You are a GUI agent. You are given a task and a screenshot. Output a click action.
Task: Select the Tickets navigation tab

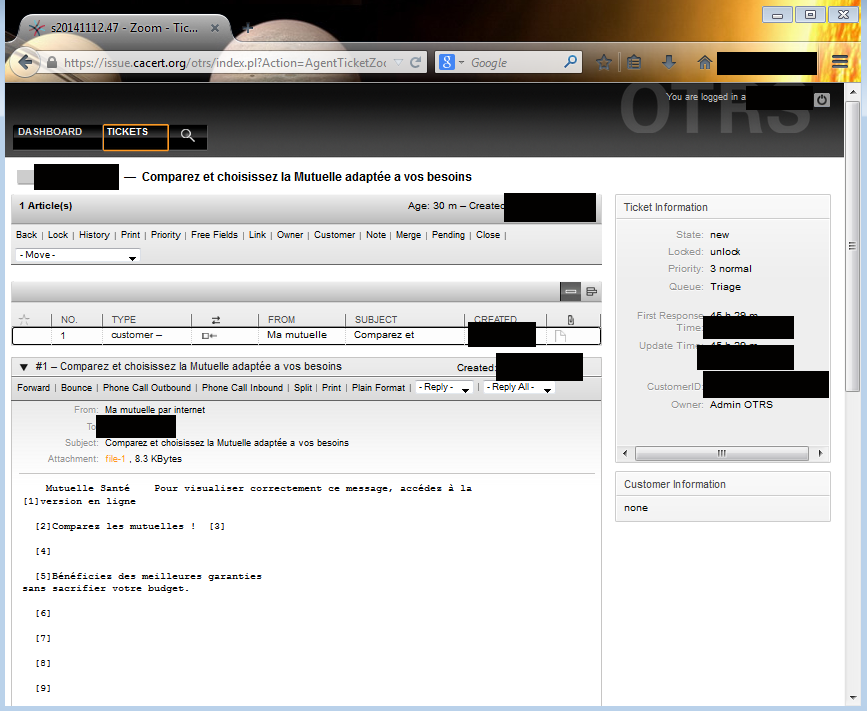pyautogui.click(x=135, y=136)
